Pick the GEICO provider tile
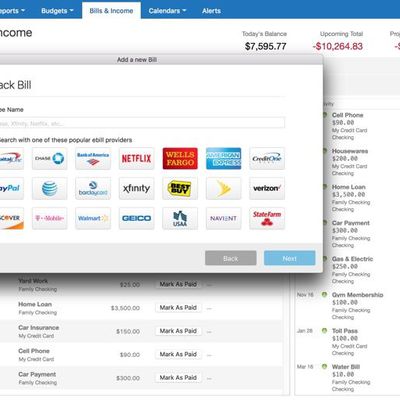 (137, 218)
